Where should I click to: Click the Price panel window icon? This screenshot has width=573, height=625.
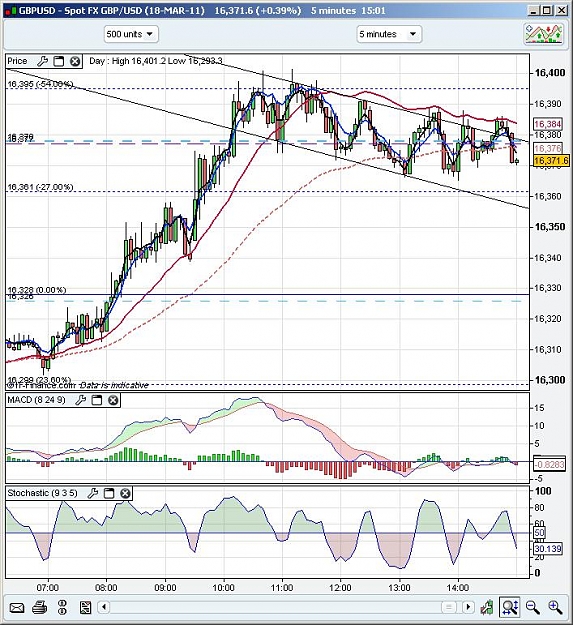pos(59,61)
